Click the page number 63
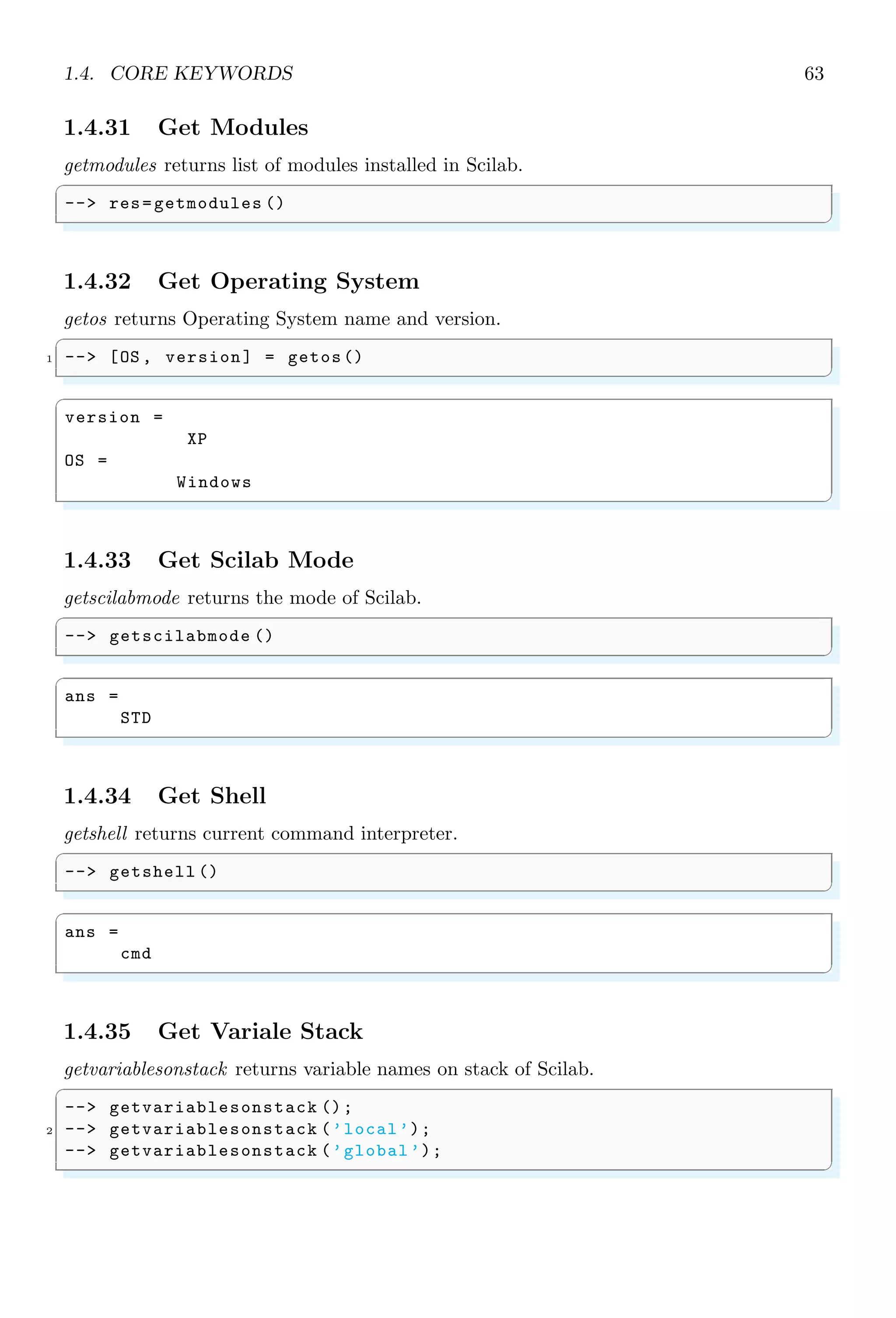 coord(813,74)
